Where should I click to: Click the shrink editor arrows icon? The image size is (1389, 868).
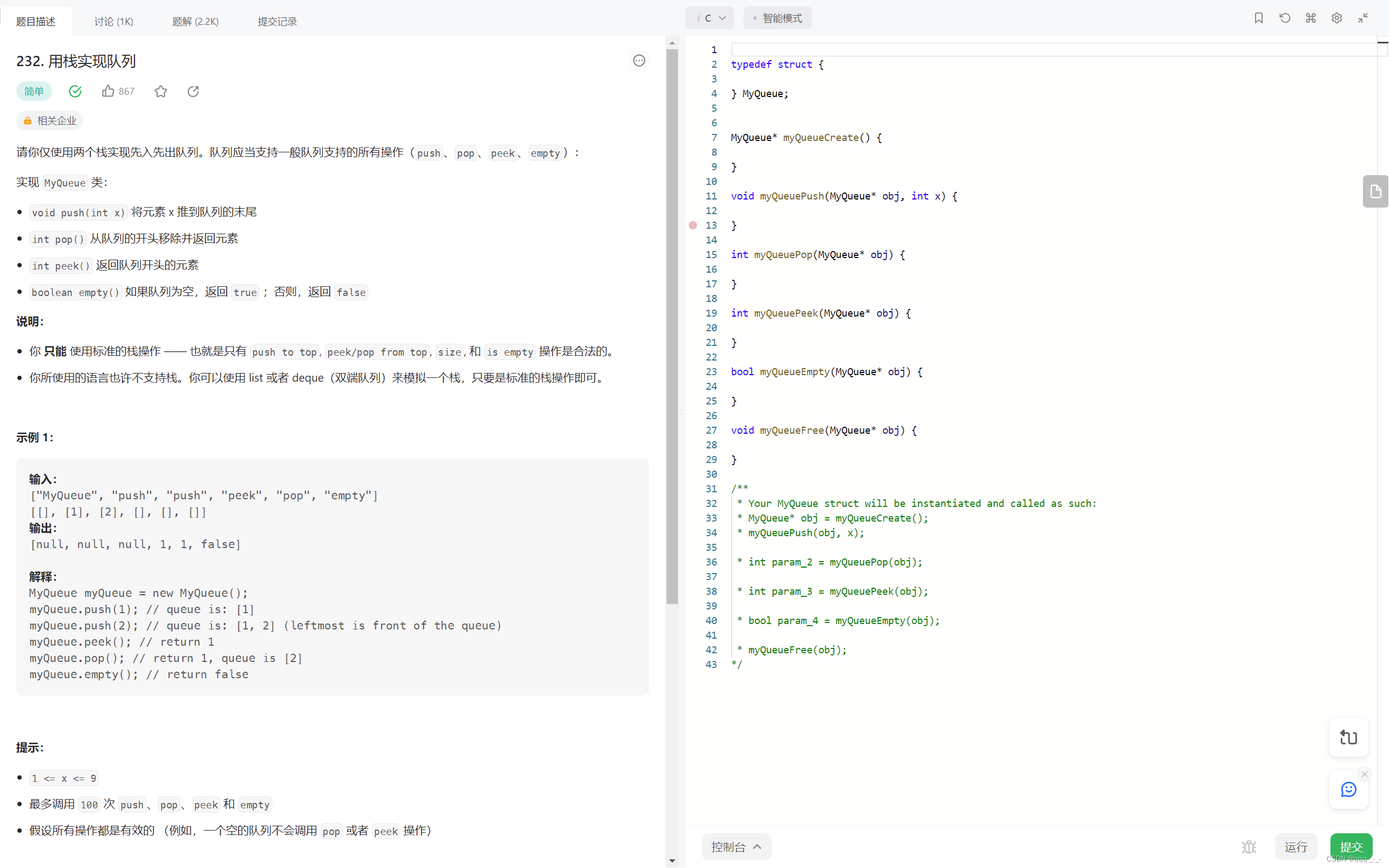(x=1362, y=18)
